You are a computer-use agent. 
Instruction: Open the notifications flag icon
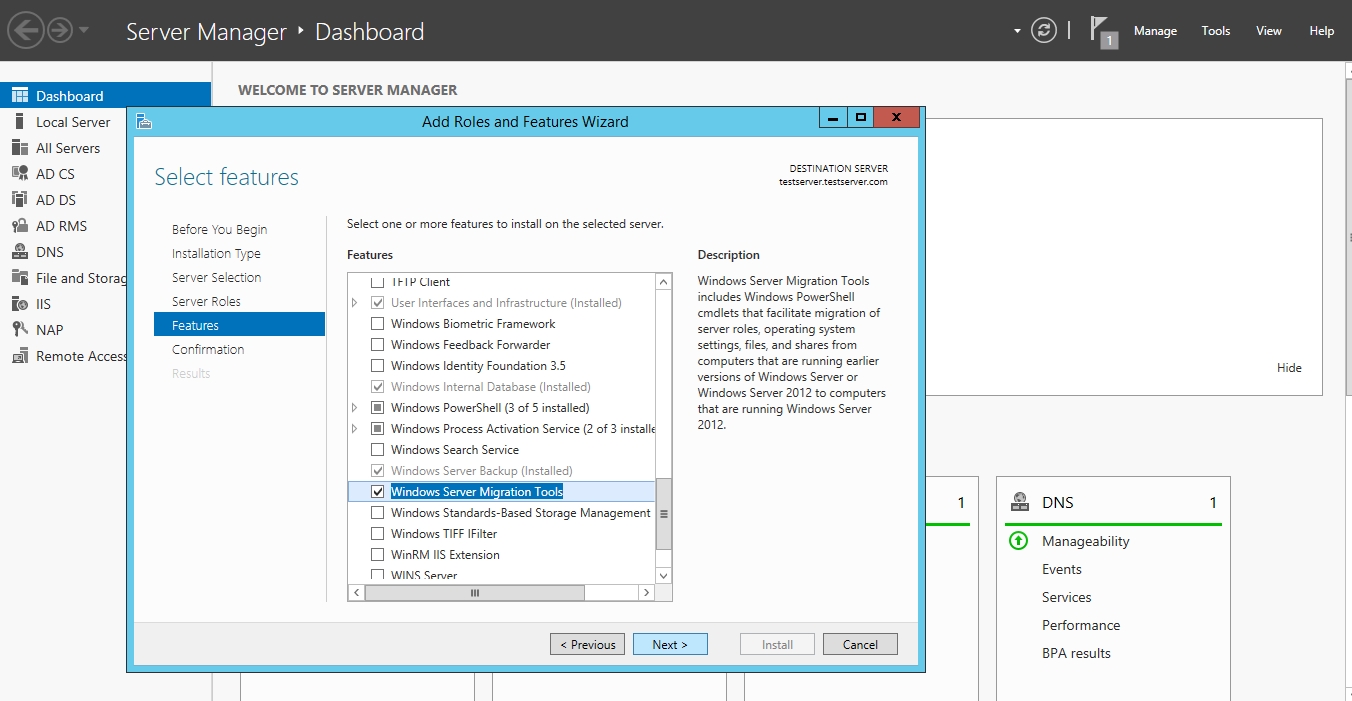tap(1103, 32)
